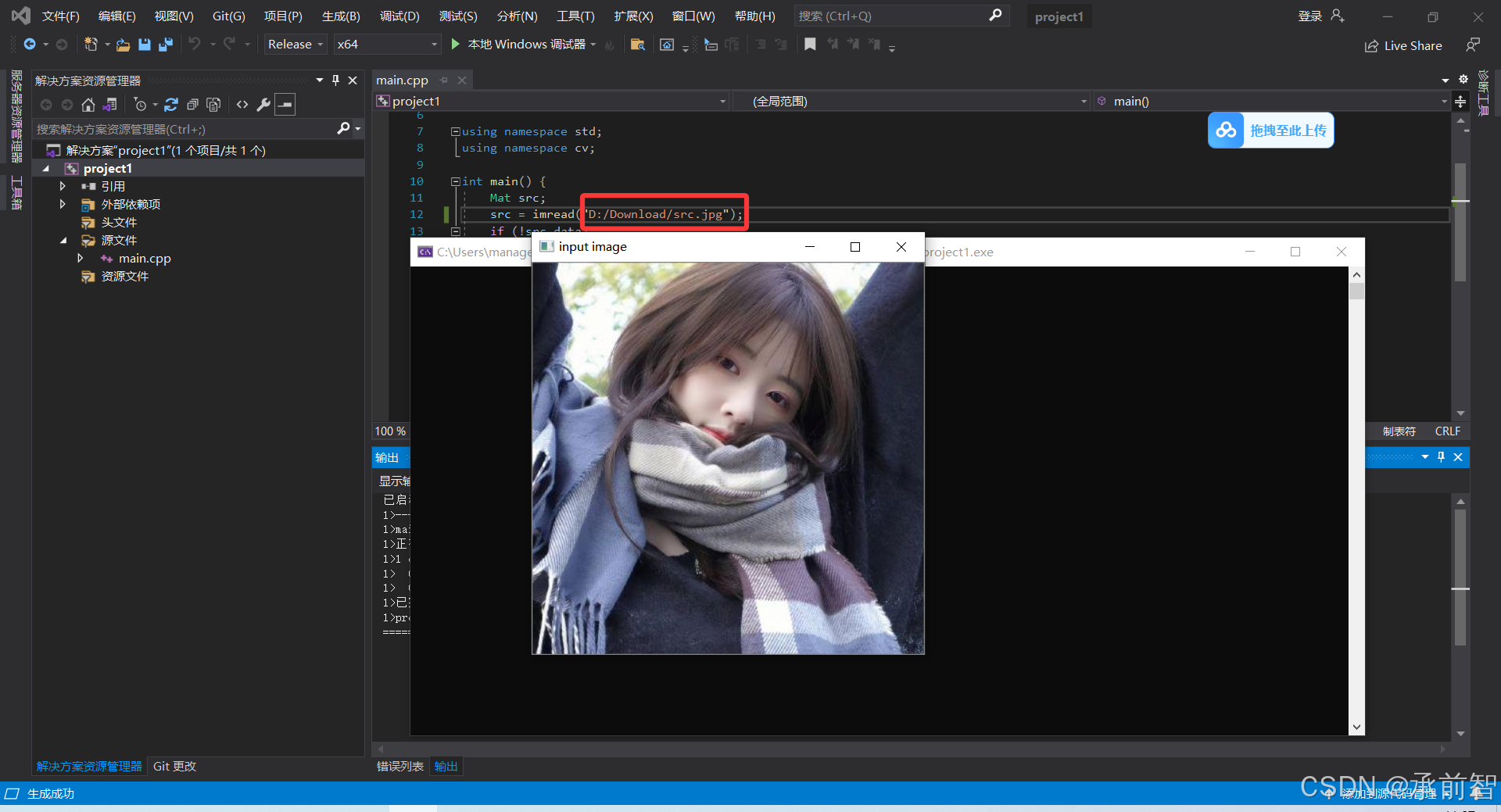1501x812 pixels.
Task: Click the new project icon
Action: pos(91,45)
